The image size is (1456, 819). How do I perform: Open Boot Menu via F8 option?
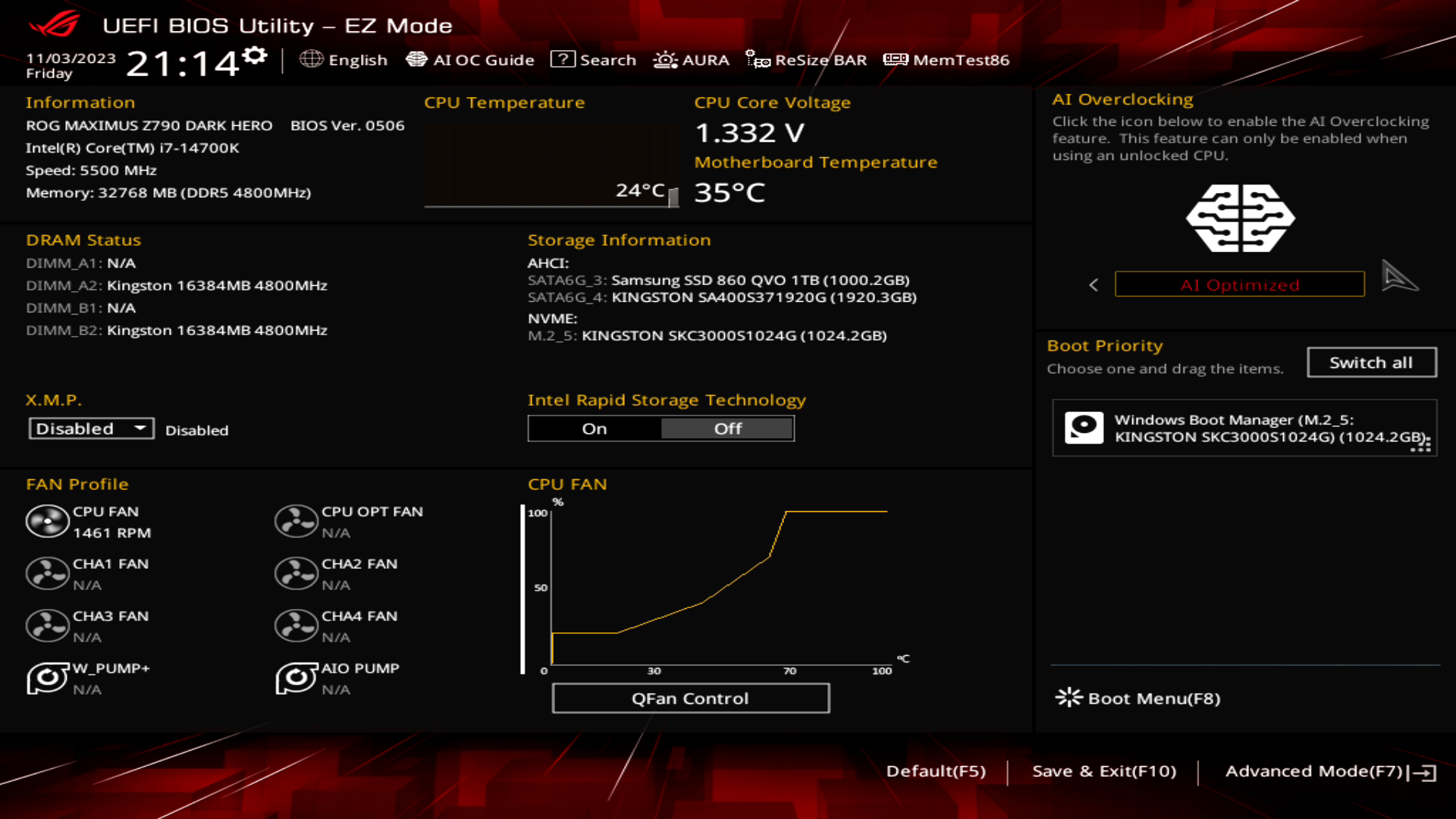[x=1140, y=697]
